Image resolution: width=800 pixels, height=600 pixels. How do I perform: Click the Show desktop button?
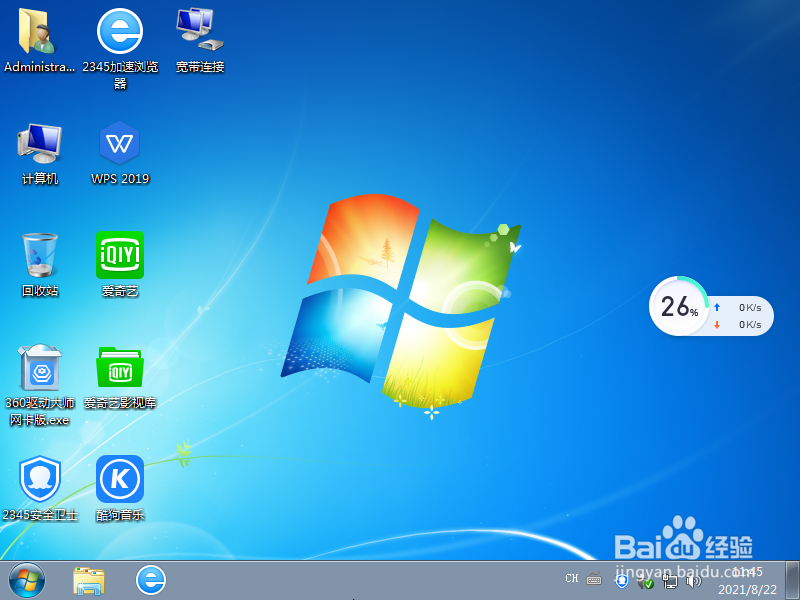[x=792, y=581]
